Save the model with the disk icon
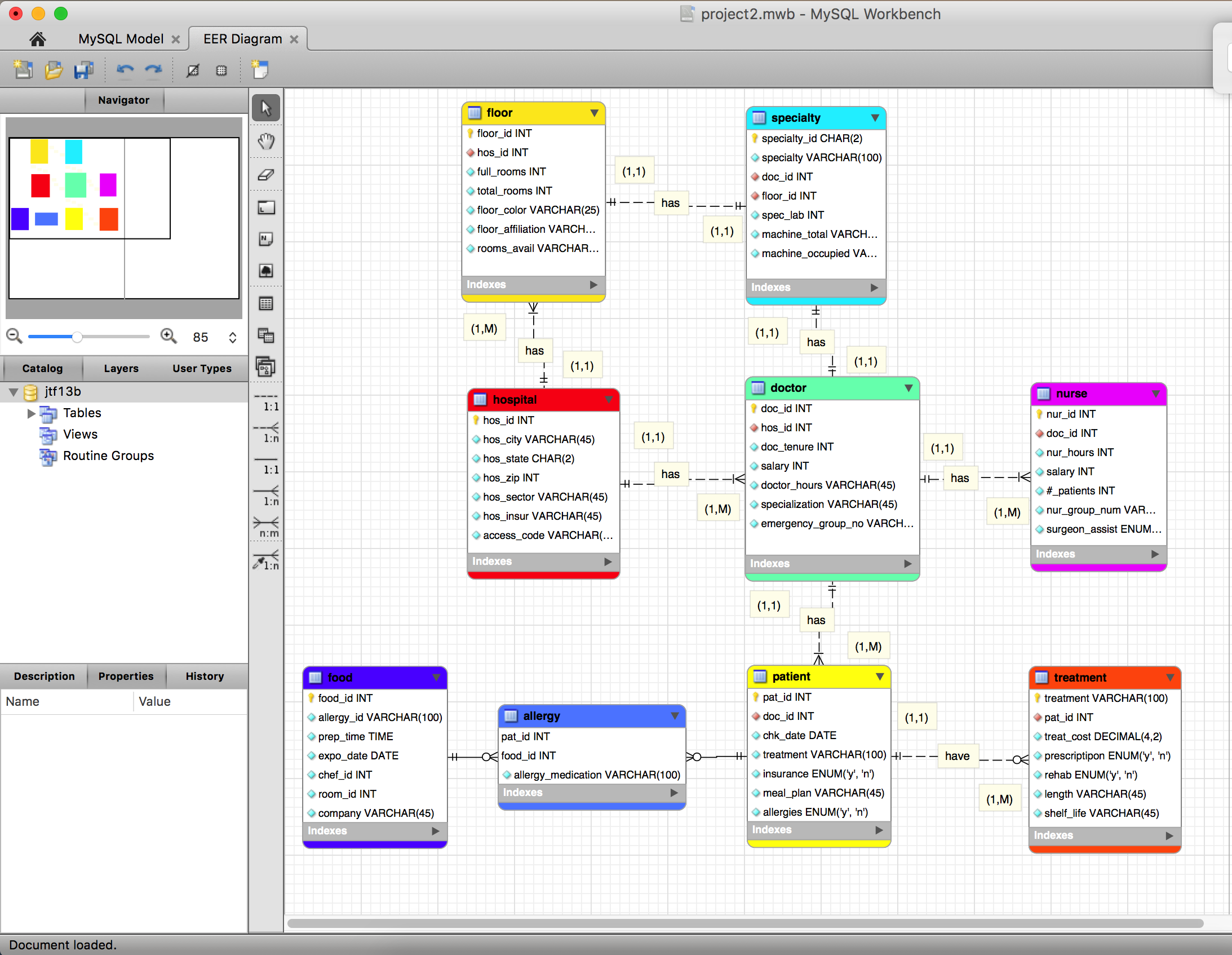Image resolution: width=1232 pixels, height=955 pixels. coord(84,70)
